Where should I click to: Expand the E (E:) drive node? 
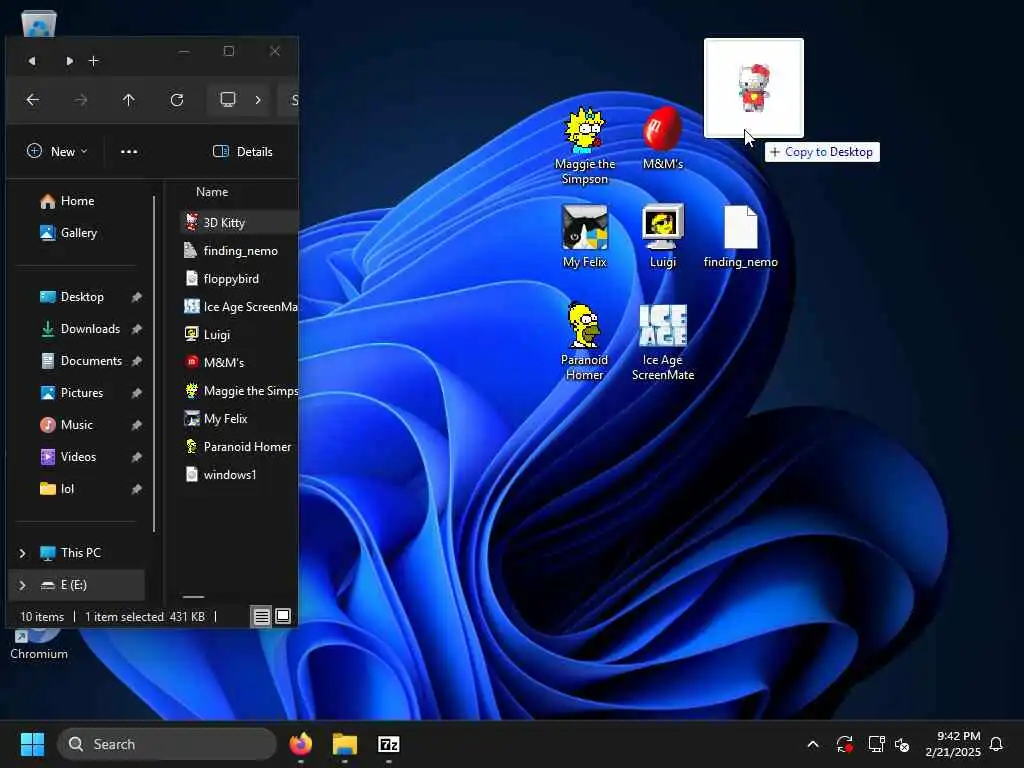[x=22, y=585]
